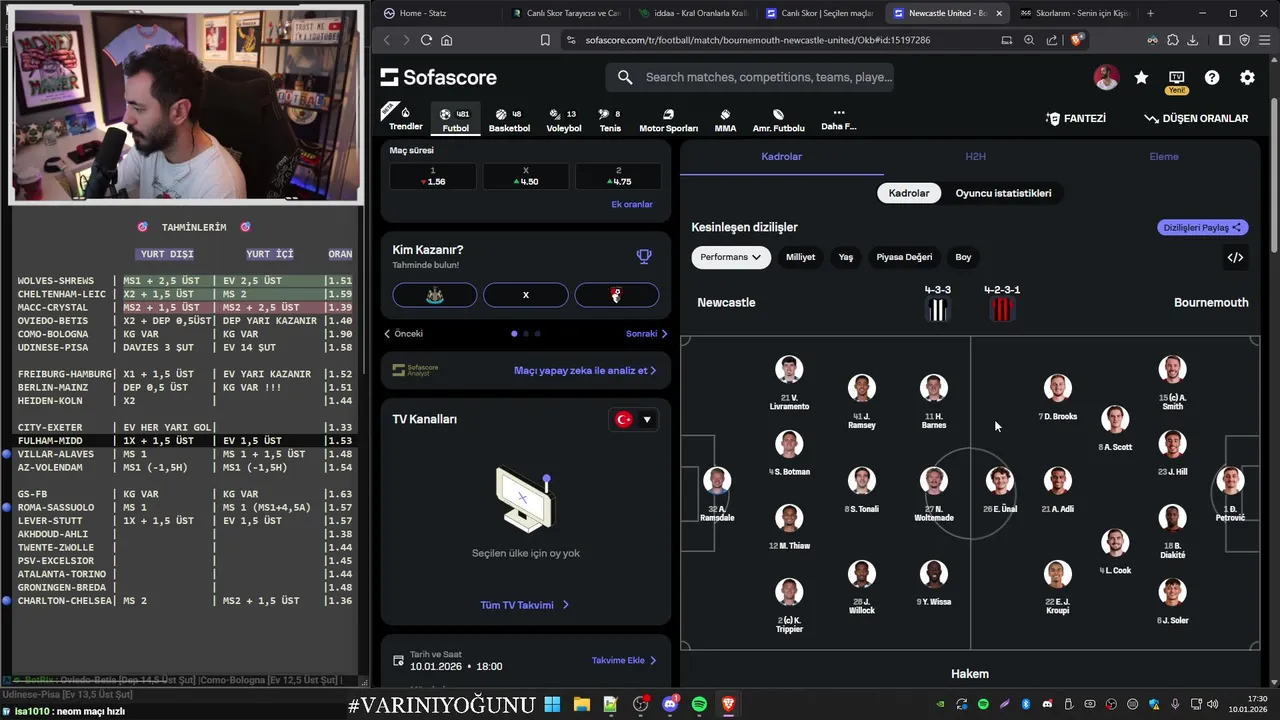Select the Kadrolar main tab

tap(781, 156)
